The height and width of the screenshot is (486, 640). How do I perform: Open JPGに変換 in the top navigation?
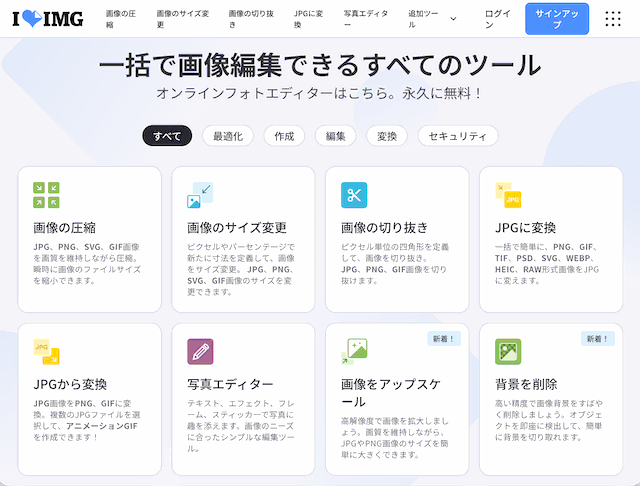(x=309, y=19)
